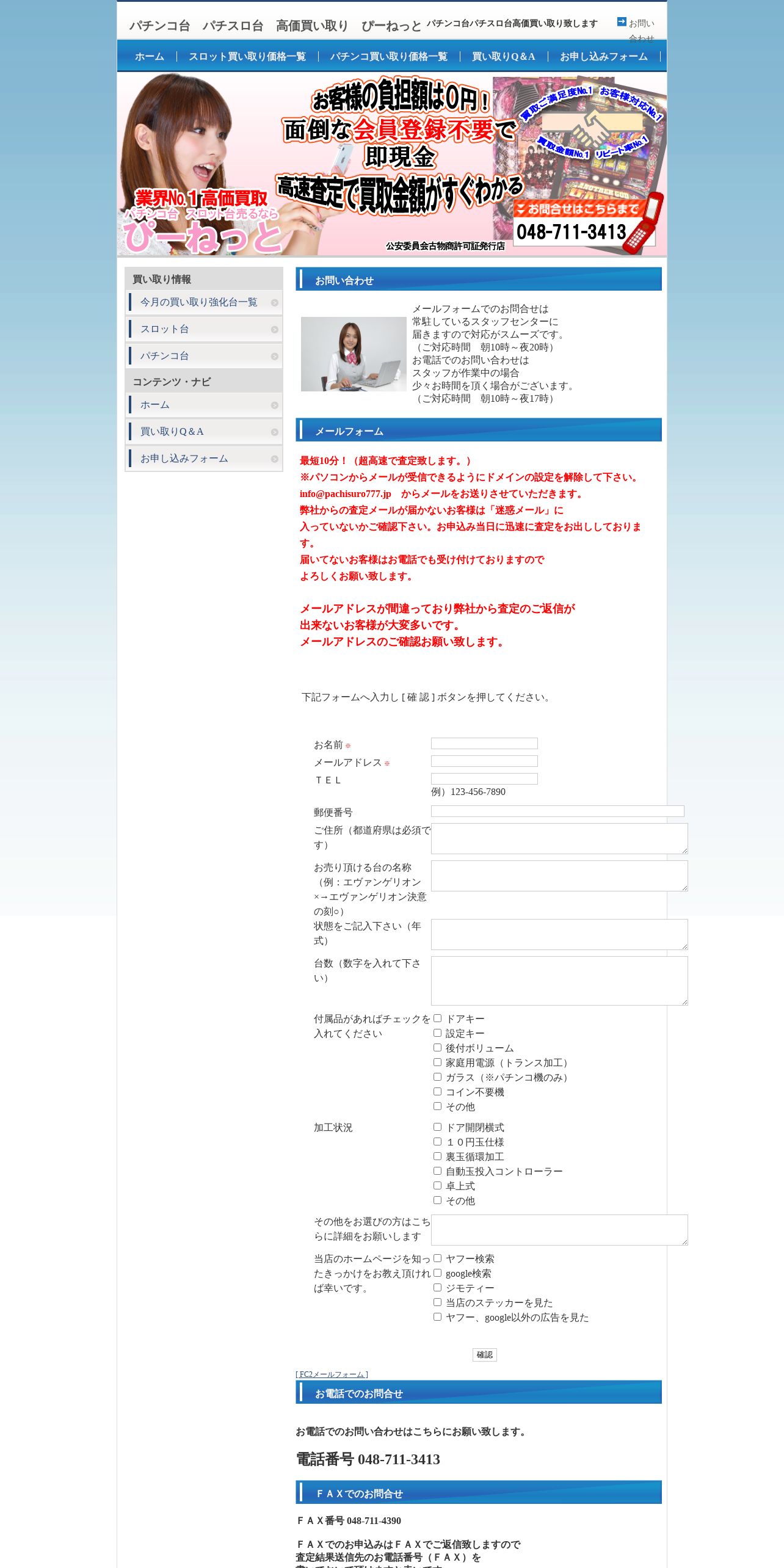This screenshot has width=784, height=1568.
Task: Check the google検索 checkbox
Action: (437, 1272)
